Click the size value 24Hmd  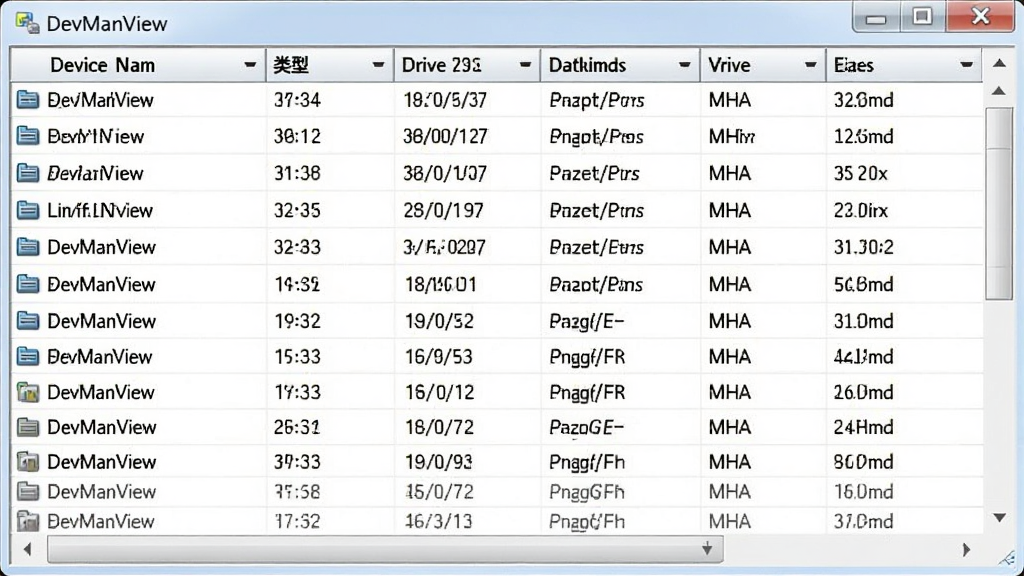[863, 427]
